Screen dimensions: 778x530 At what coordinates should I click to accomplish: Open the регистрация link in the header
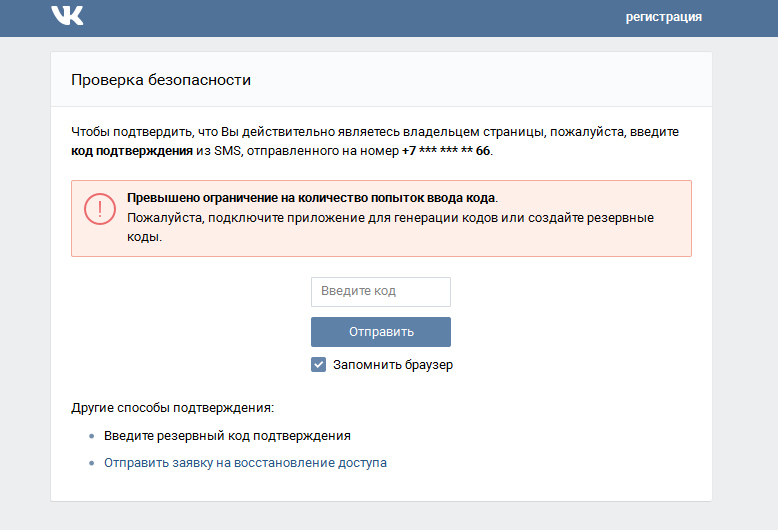(663, 17)
